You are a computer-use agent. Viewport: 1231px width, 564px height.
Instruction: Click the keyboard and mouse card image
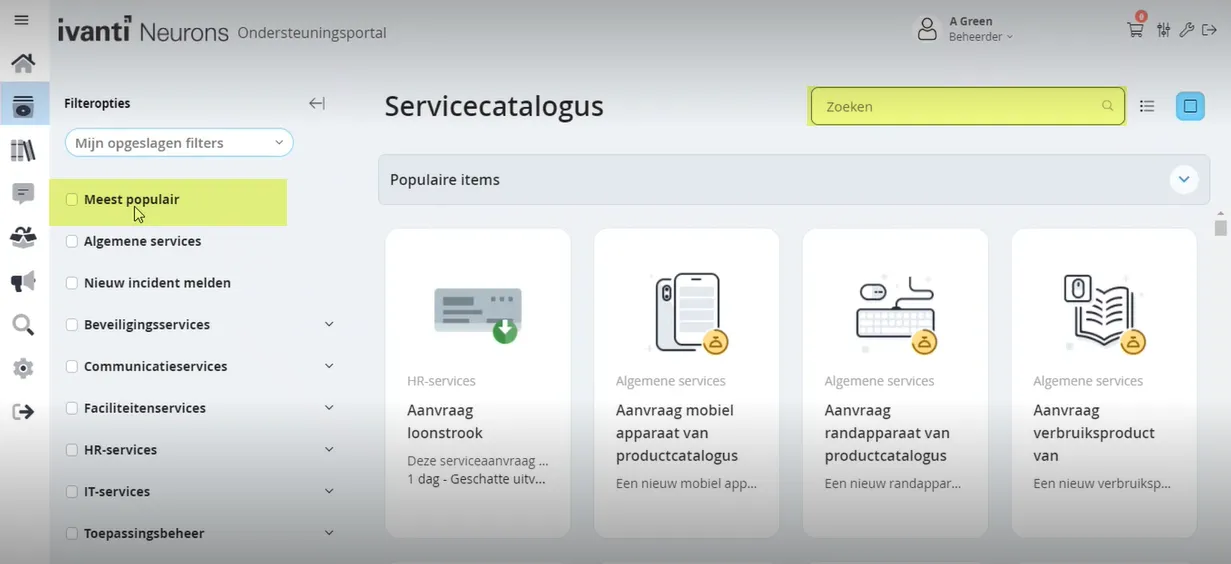tap(896, 313)
